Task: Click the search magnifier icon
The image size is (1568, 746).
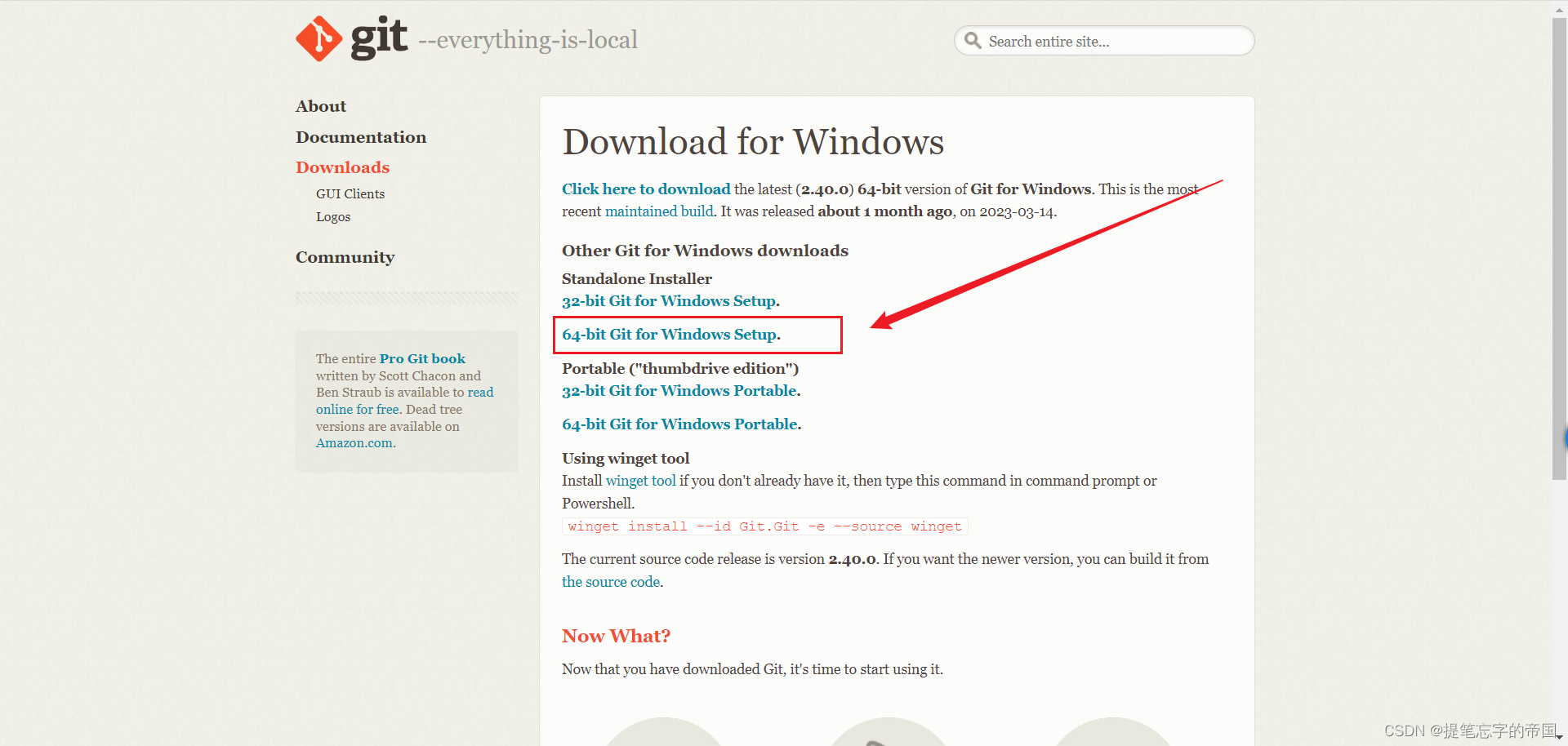Action: pyautogui.click(x=973, y=40)
